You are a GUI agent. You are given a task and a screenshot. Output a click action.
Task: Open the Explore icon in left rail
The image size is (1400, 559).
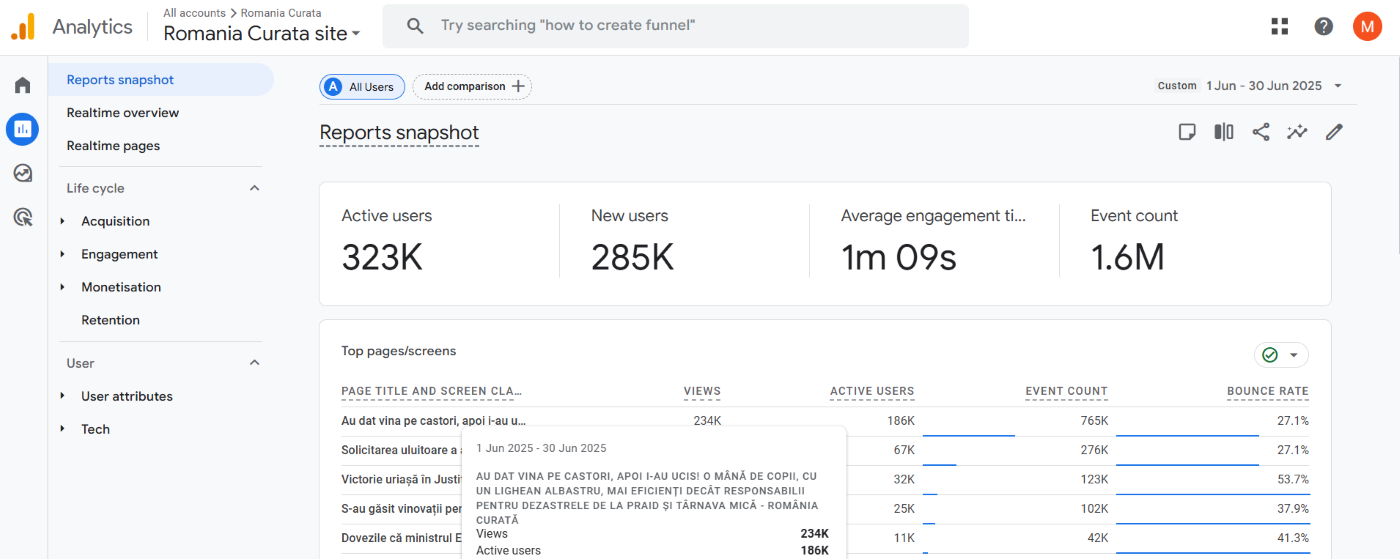22,173
